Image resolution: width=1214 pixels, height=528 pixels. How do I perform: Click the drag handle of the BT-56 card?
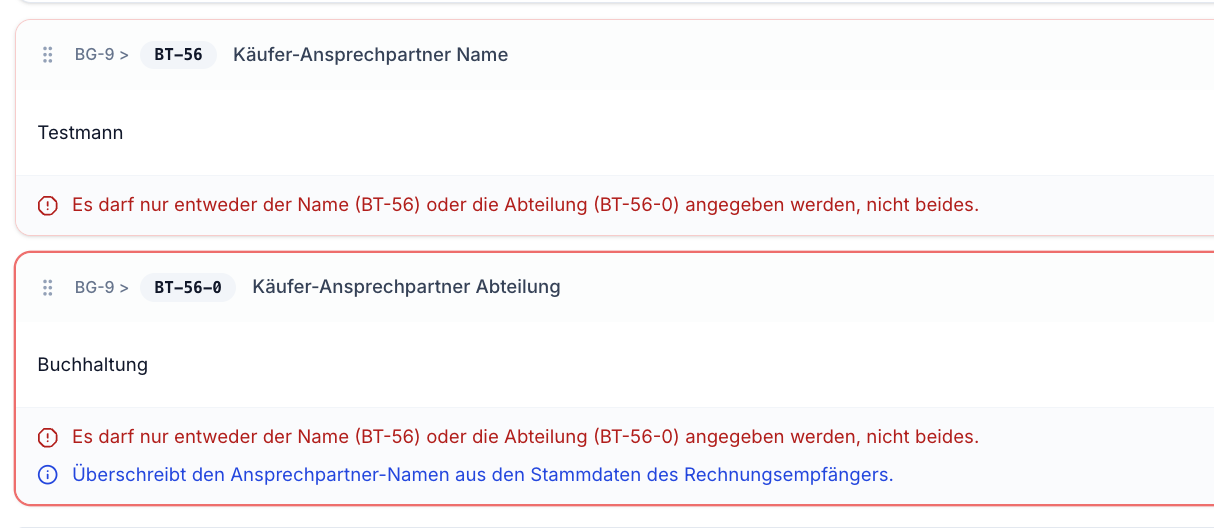(47, 55)
